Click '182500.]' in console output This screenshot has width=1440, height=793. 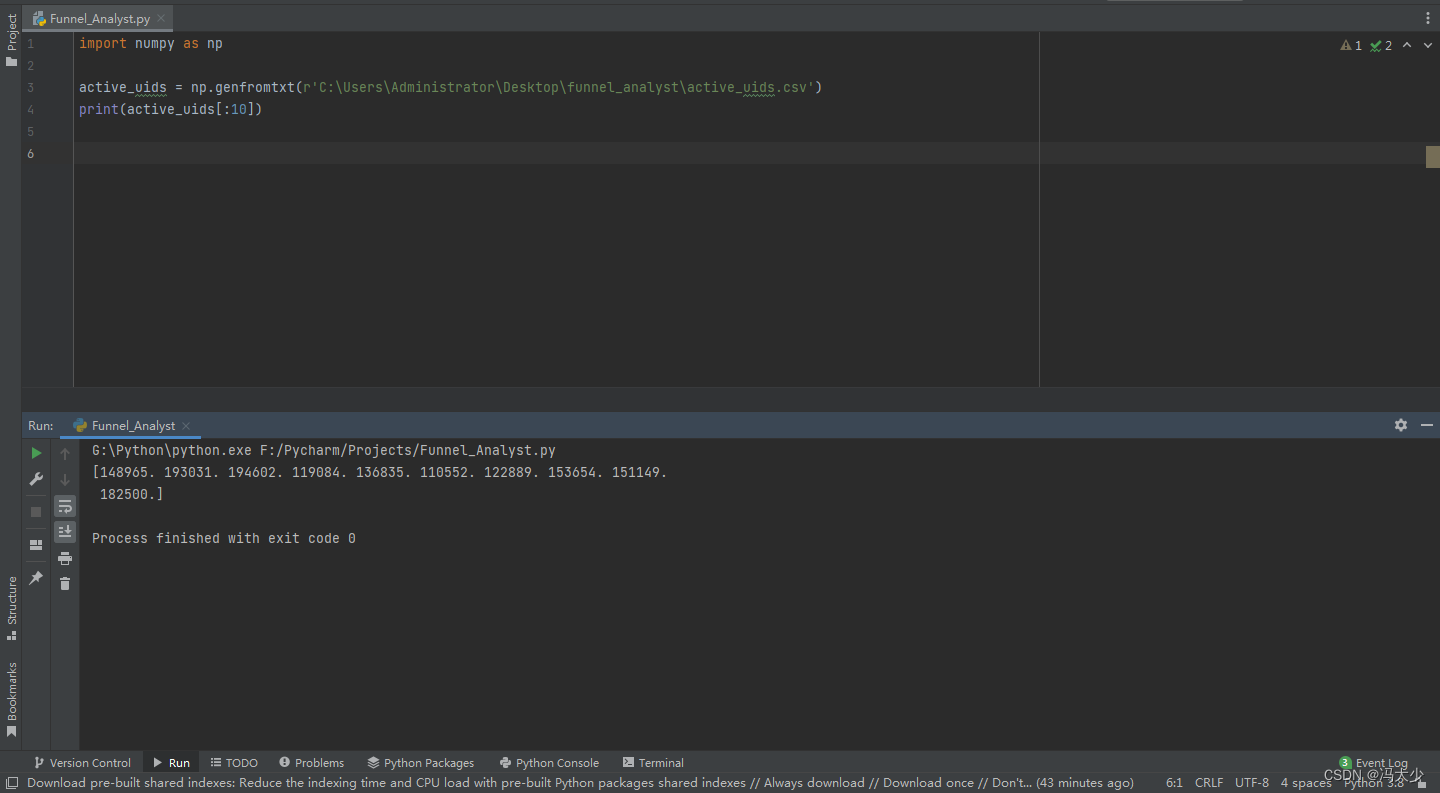point(131,495)
